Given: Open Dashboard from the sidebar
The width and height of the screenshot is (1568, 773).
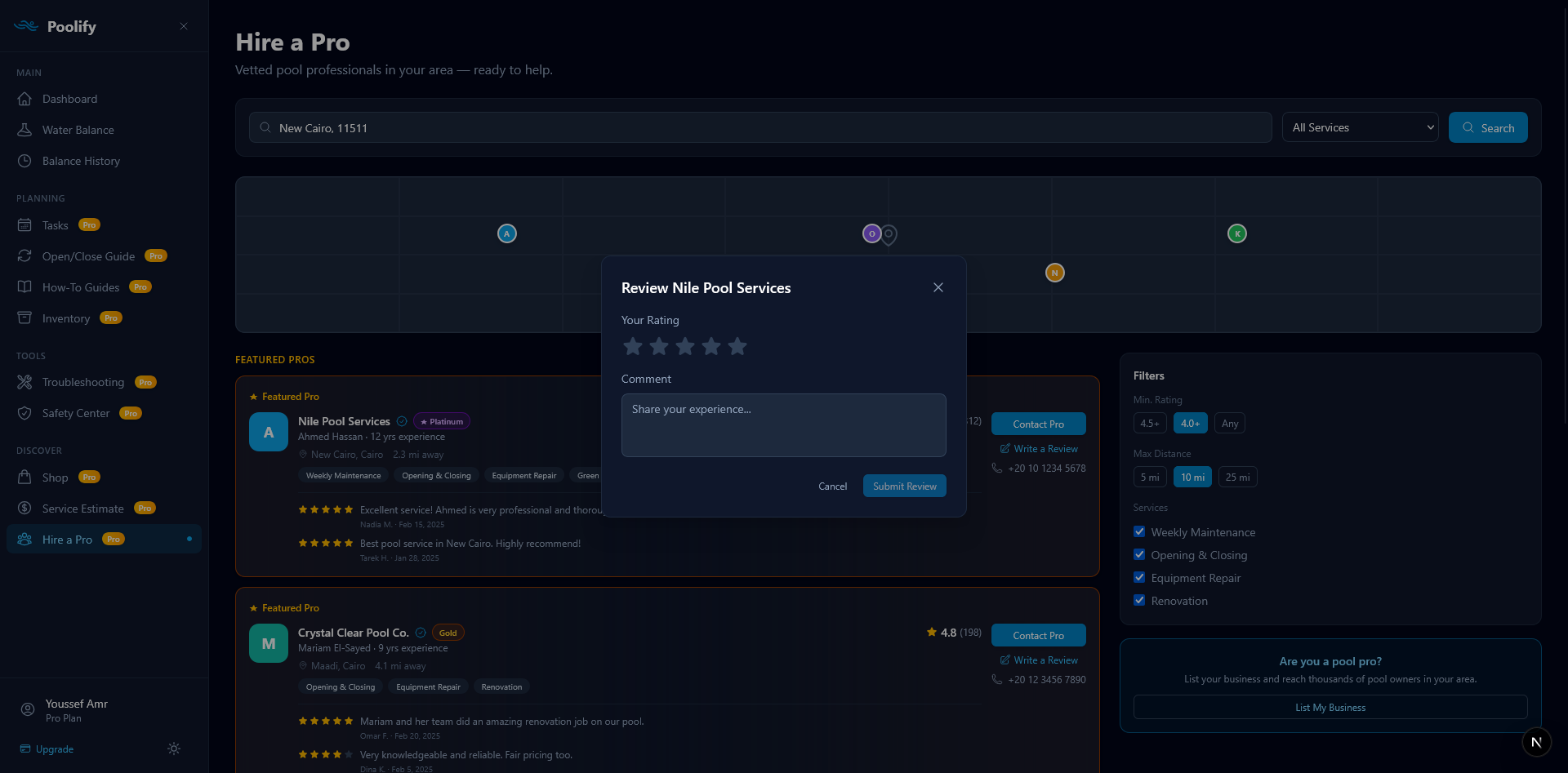Looking at the screenshot, I should [x=104, y=99].
